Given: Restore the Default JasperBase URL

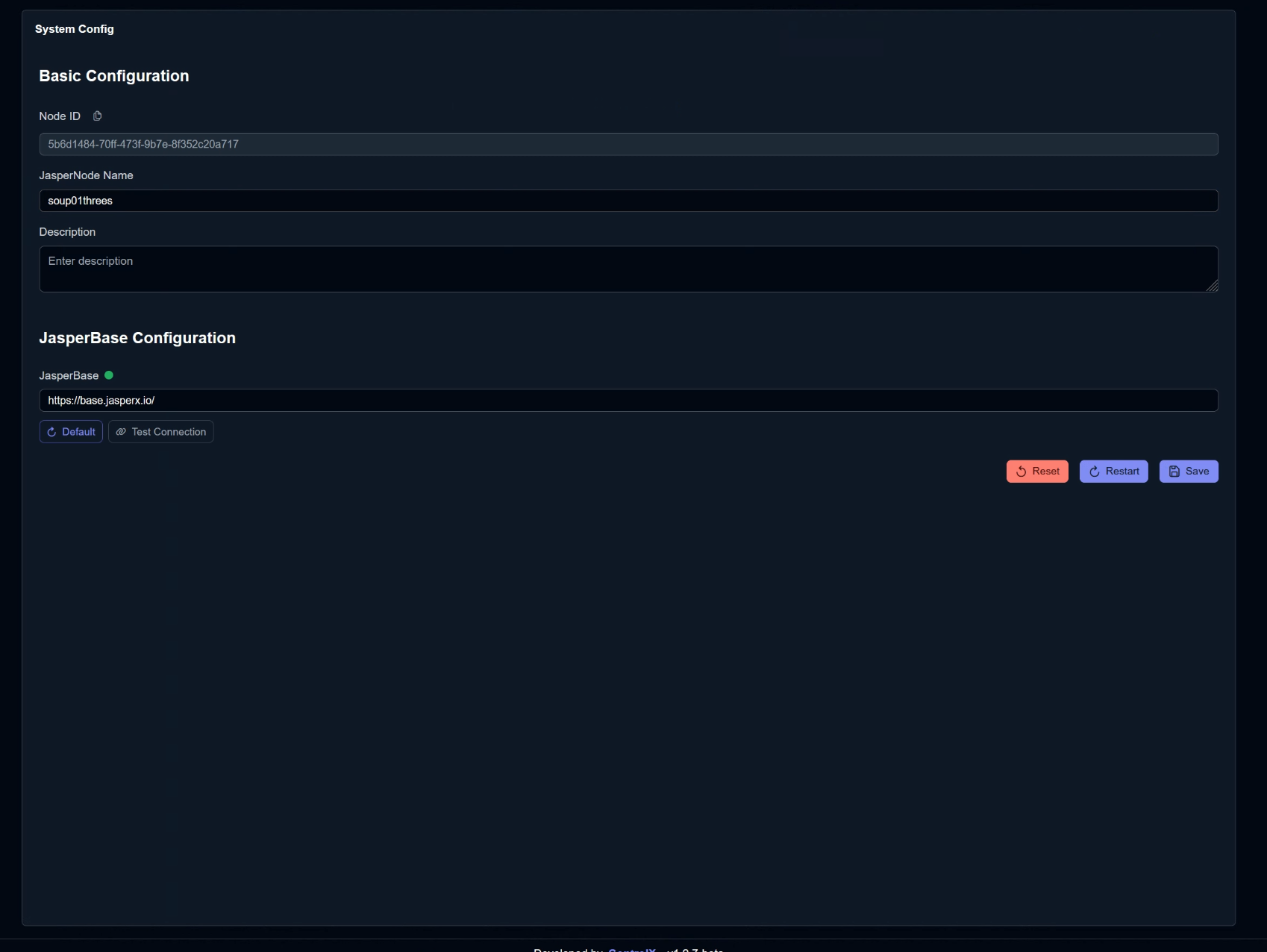Looking at the screenshot, I should pyautogui.click(x=71, y=432).
